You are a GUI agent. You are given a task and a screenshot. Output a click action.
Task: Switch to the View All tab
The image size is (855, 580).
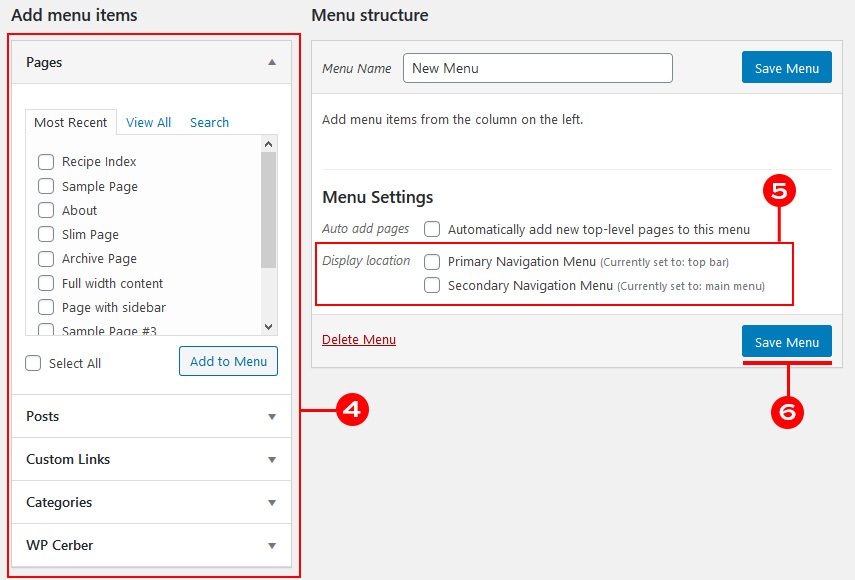(x=148, y=122)
